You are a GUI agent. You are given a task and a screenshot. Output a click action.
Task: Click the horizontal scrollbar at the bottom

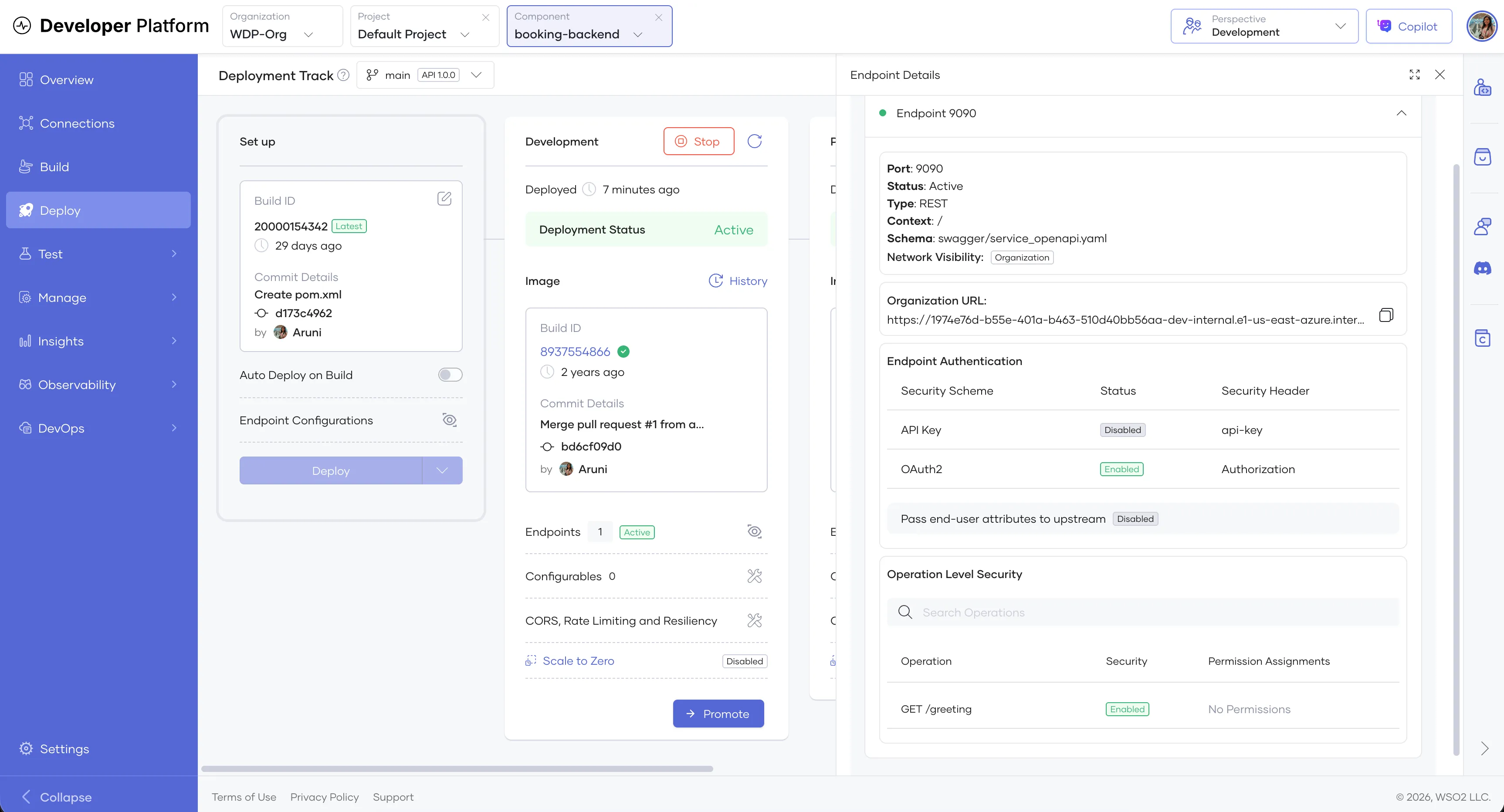pos(457,769)
